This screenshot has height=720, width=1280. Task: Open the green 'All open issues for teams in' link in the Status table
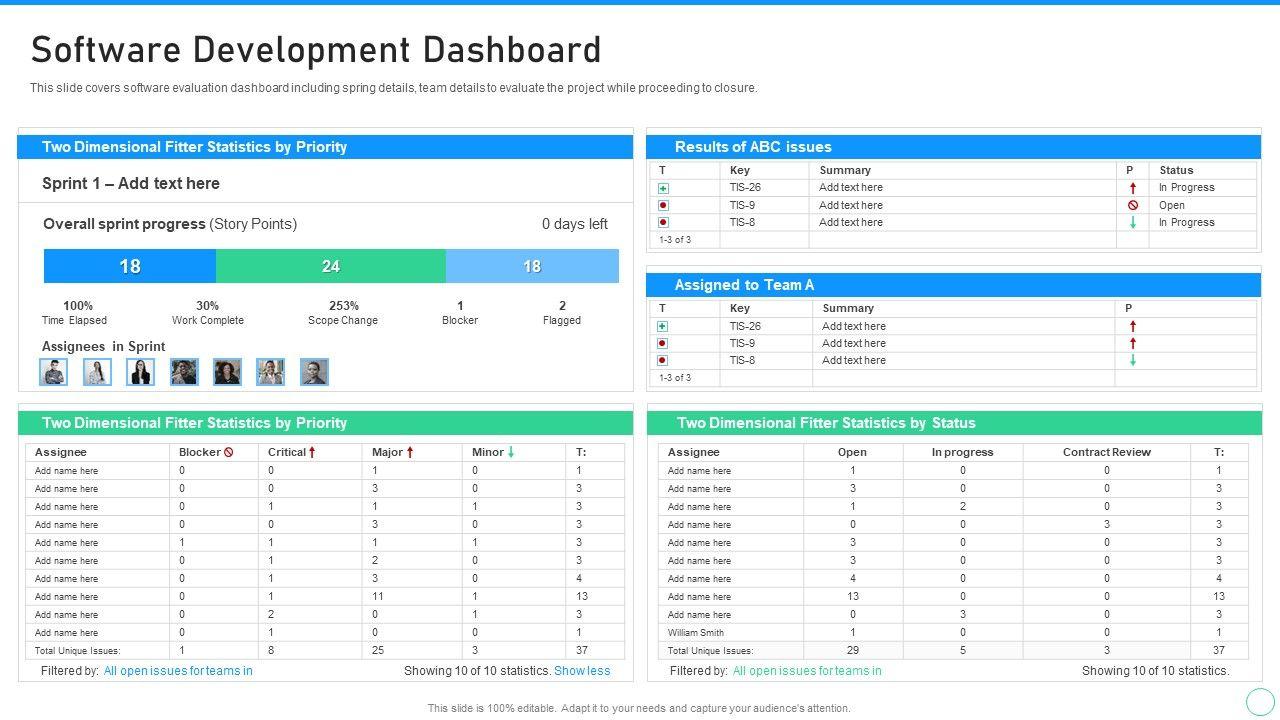[807, 671]
